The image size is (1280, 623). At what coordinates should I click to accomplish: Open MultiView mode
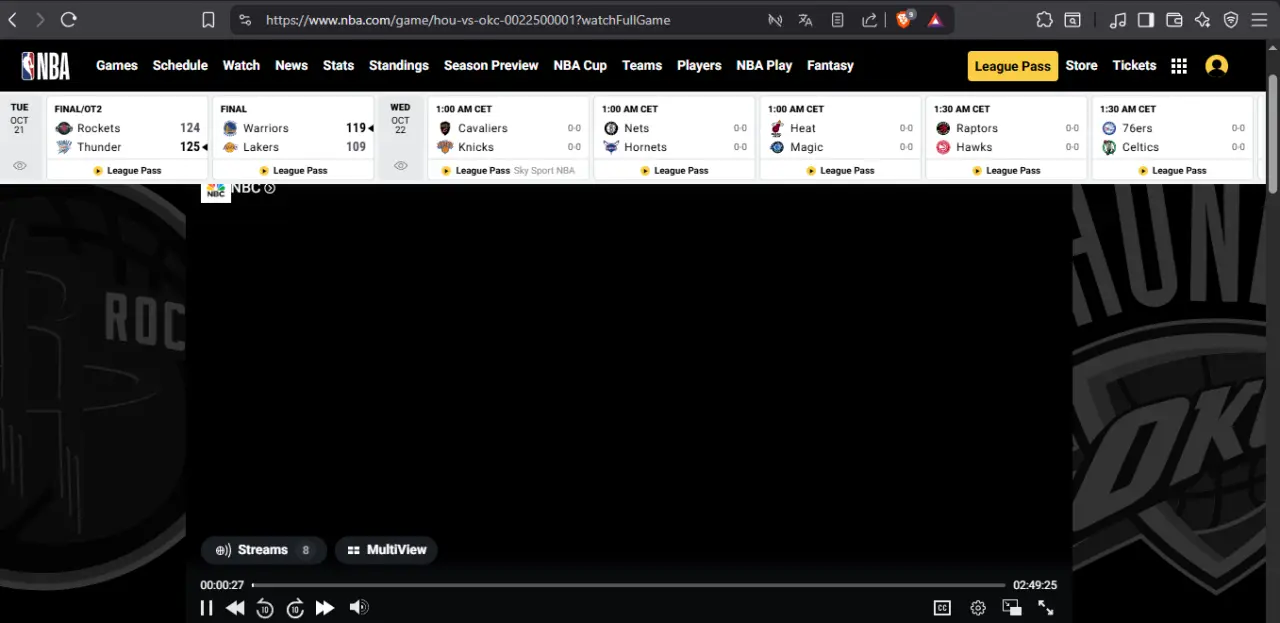tap(386, 550)
